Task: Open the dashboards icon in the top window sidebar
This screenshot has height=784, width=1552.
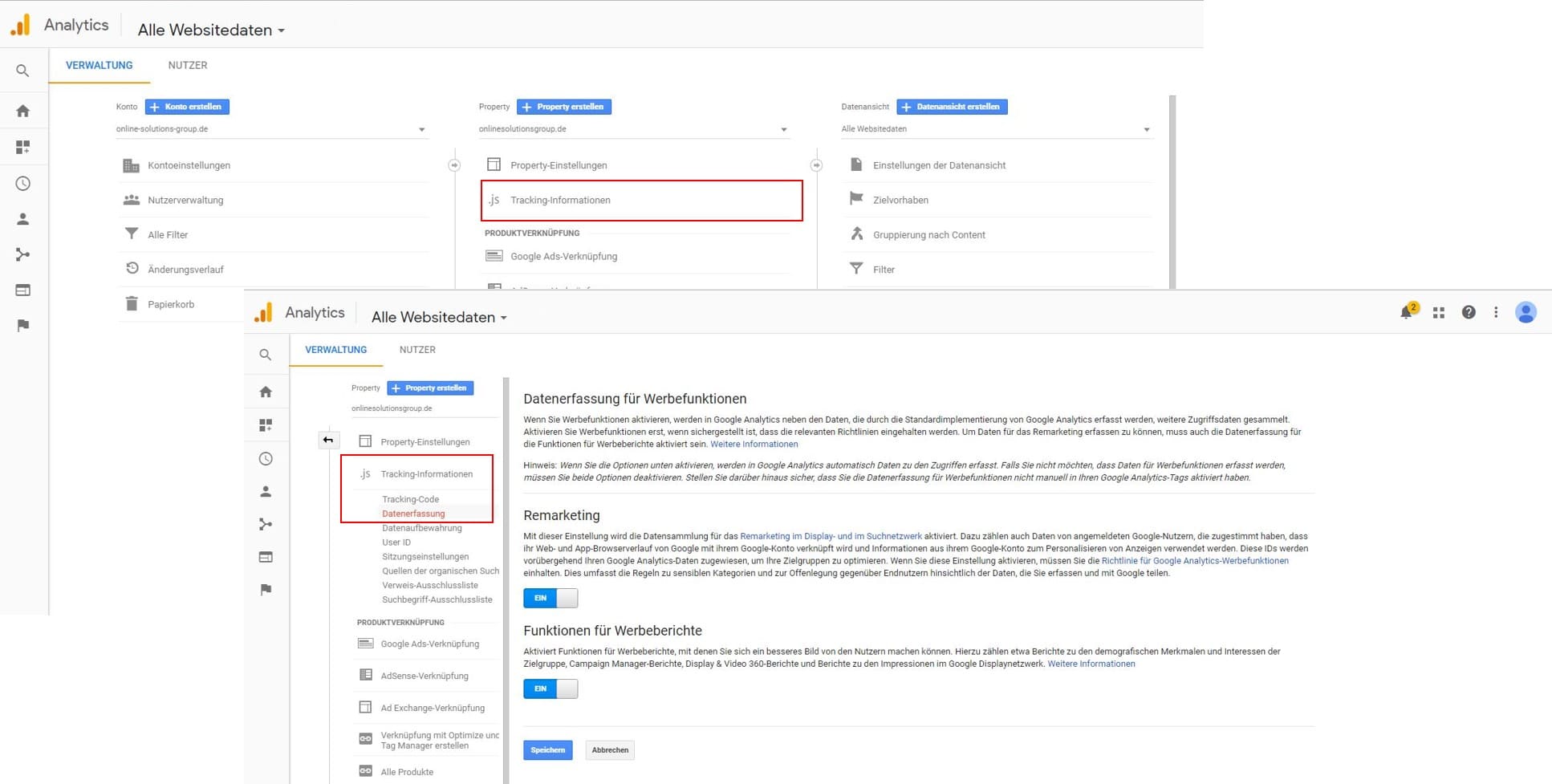Action: tap(22, 147)
